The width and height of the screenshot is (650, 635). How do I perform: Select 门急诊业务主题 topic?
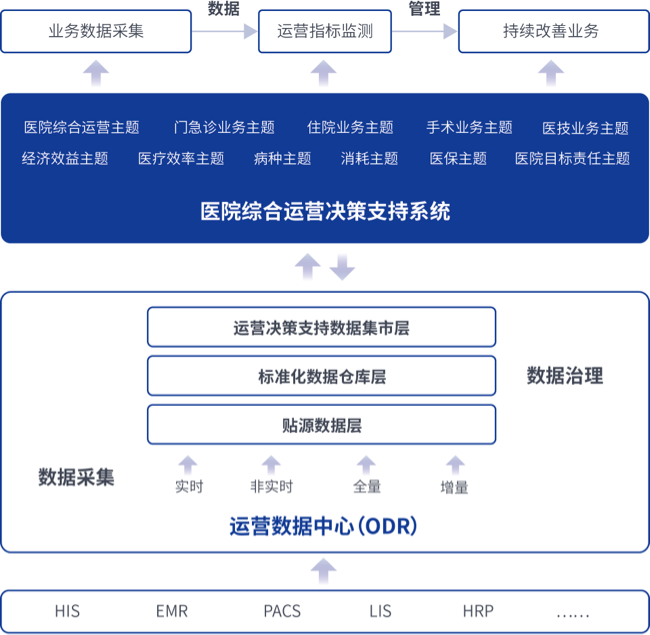click(x=224, y=127)
